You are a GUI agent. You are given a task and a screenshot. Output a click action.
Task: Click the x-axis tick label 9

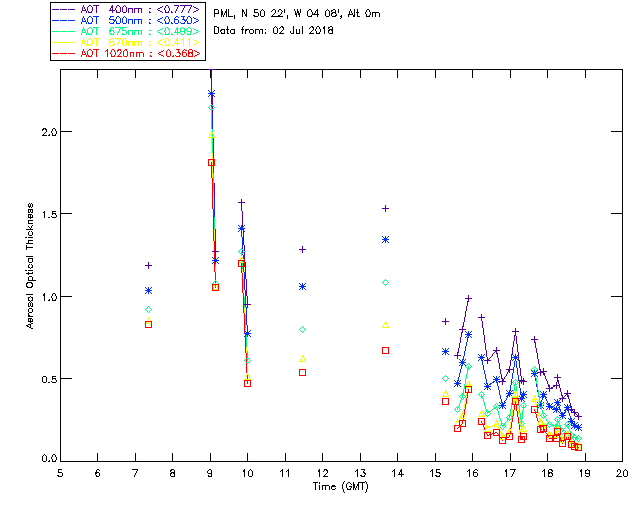pyautogui.click(x=210, y=473)
